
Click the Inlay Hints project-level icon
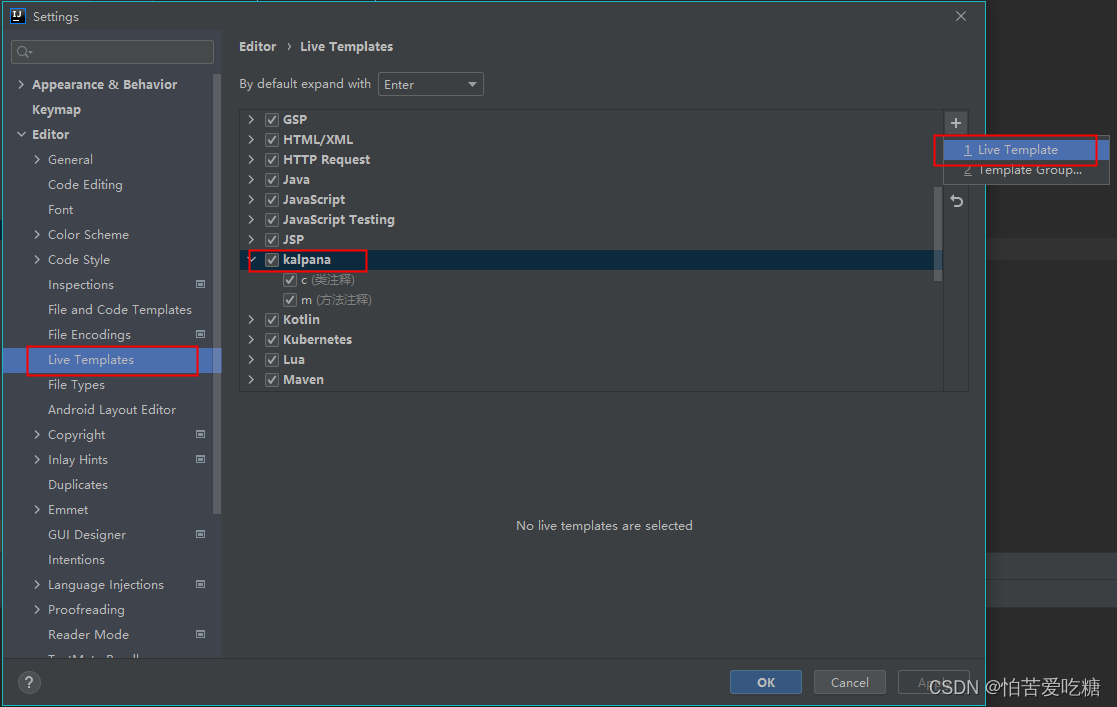point(201,459)
